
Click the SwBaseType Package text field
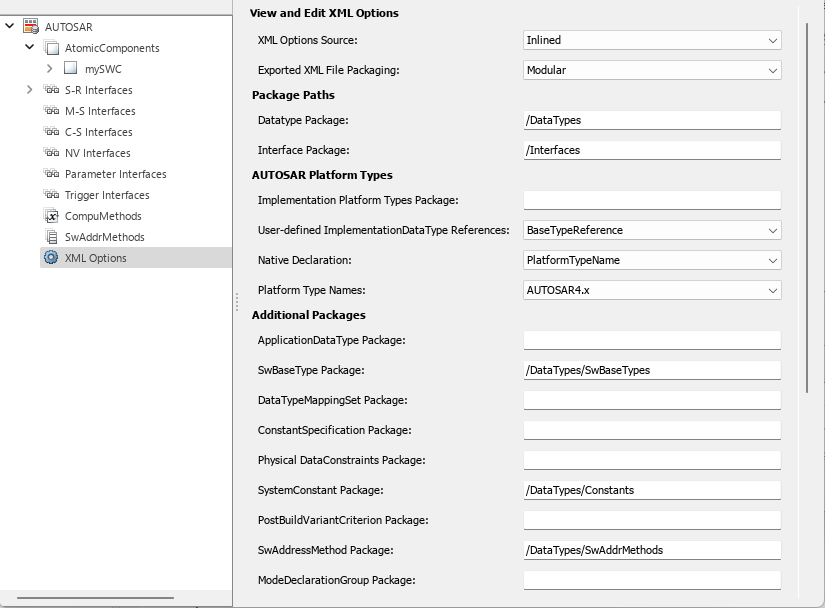tap(652, 370)
